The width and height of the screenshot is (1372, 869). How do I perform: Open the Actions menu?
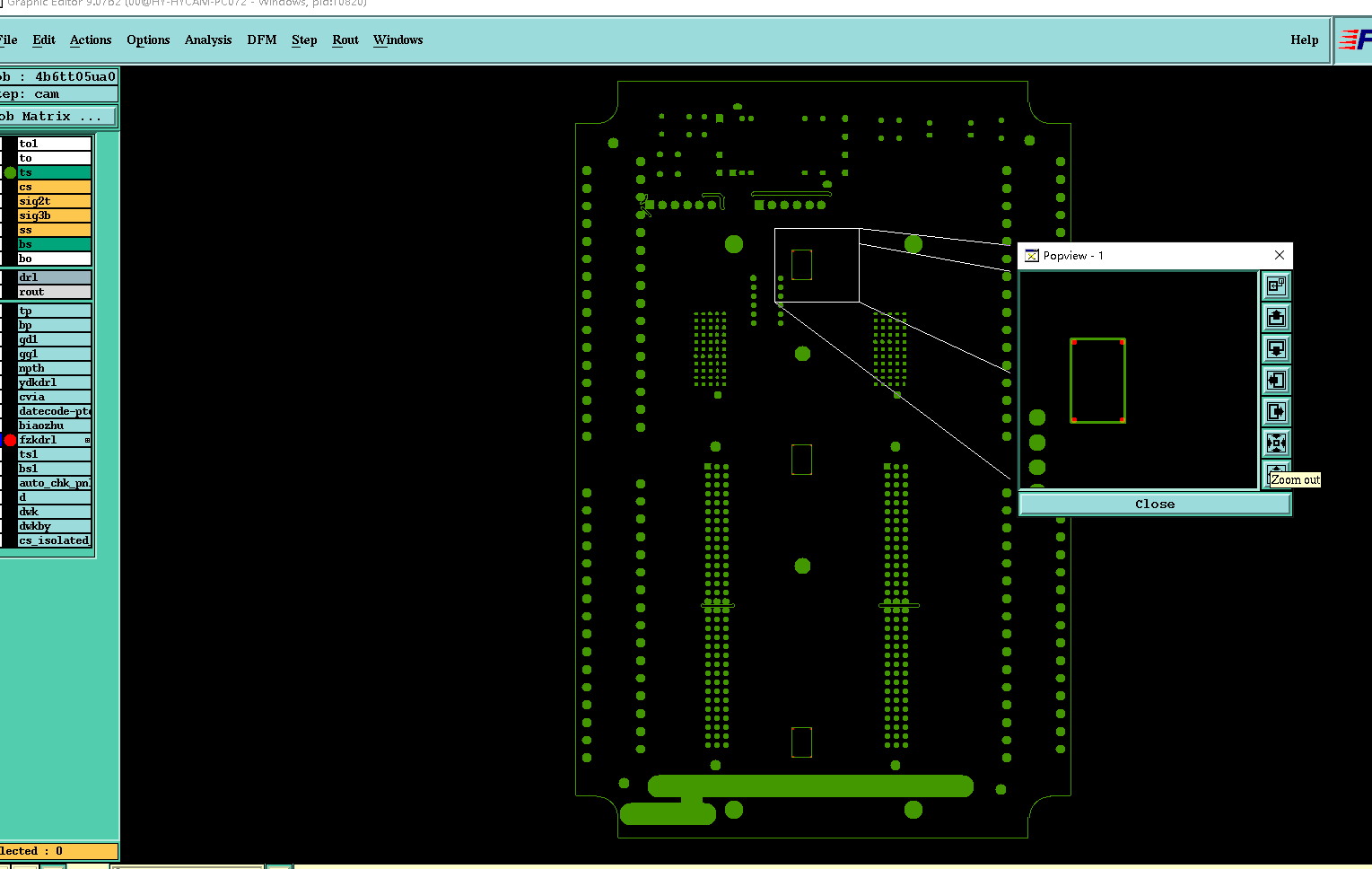click(91, 39)
